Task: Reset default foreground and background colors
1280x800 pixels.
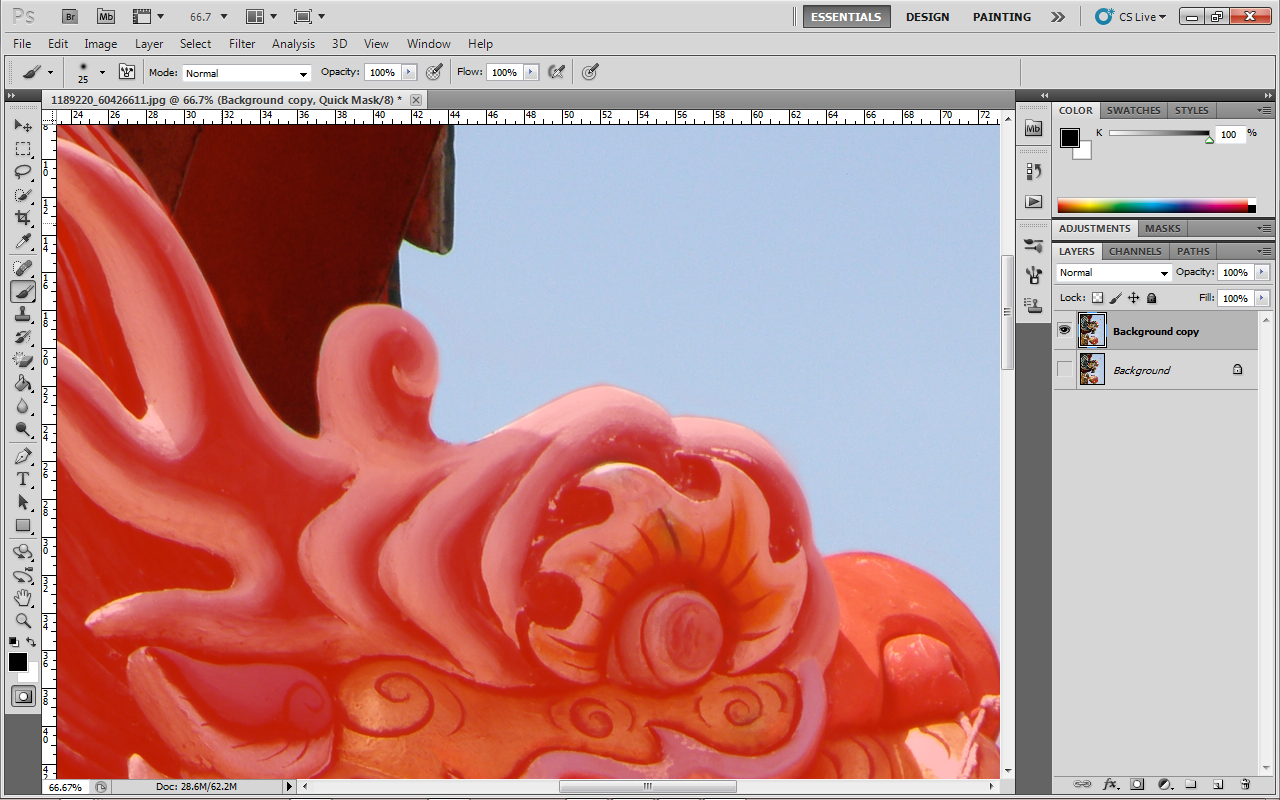Action: pos(13,642)
